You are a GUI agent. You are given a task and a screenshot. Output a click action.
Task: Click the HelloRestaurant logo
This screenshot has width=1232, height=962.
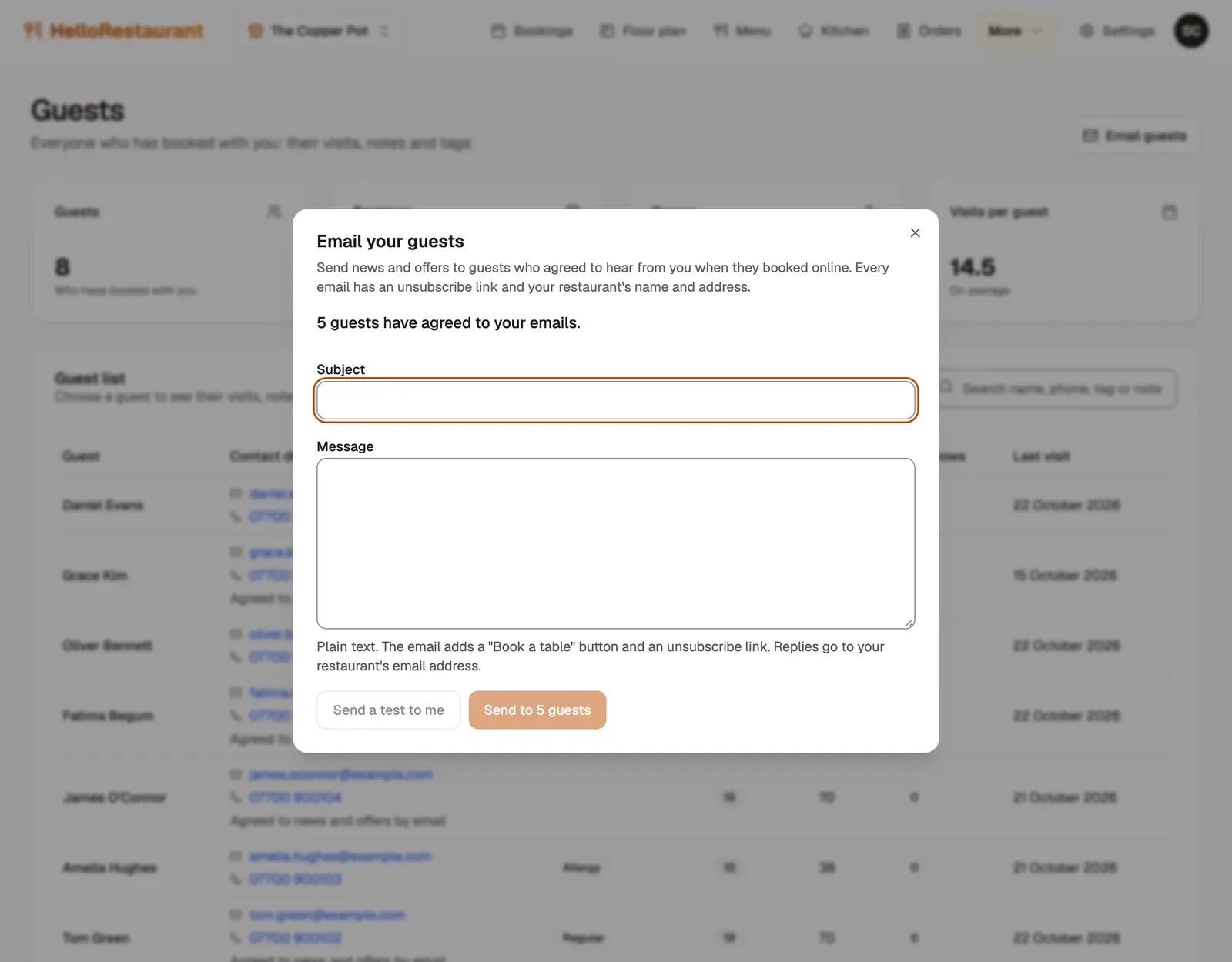click(114, 31)
